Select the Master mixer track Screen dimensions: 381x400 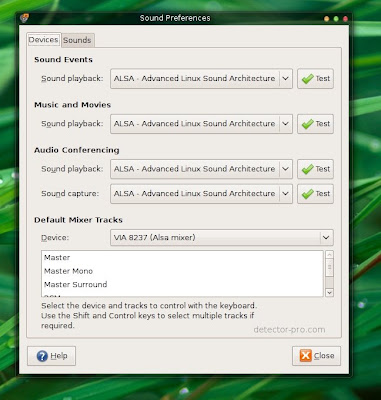[182, 258]
